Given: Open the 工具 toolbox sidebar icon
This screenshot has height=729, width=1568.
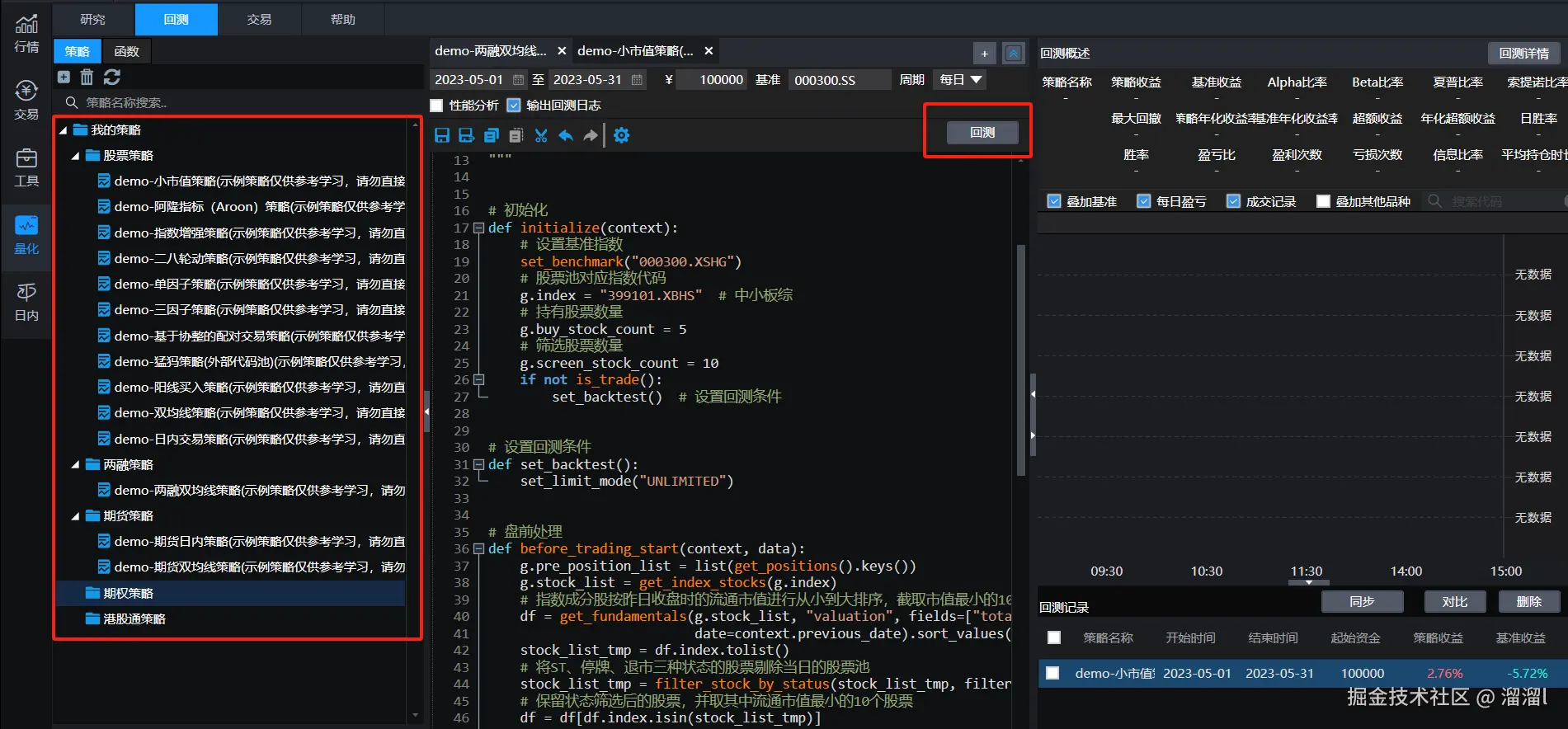Looking at the screenshot, I should tap(26, 167).
